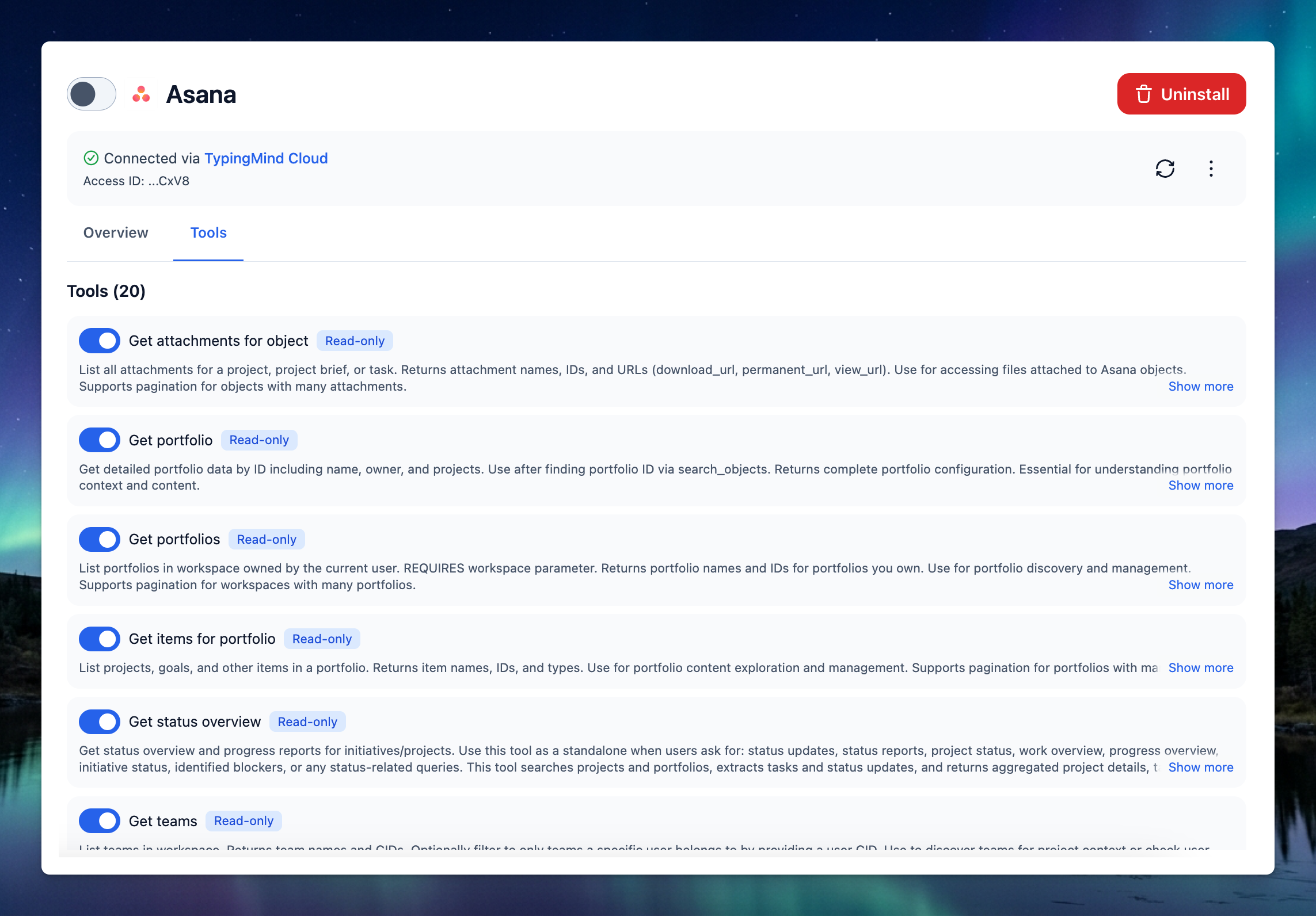The width and height of the screenshot is (1316, 916).
Task: Expand Get attachments description with Show more
Action: coord(1200,386)
